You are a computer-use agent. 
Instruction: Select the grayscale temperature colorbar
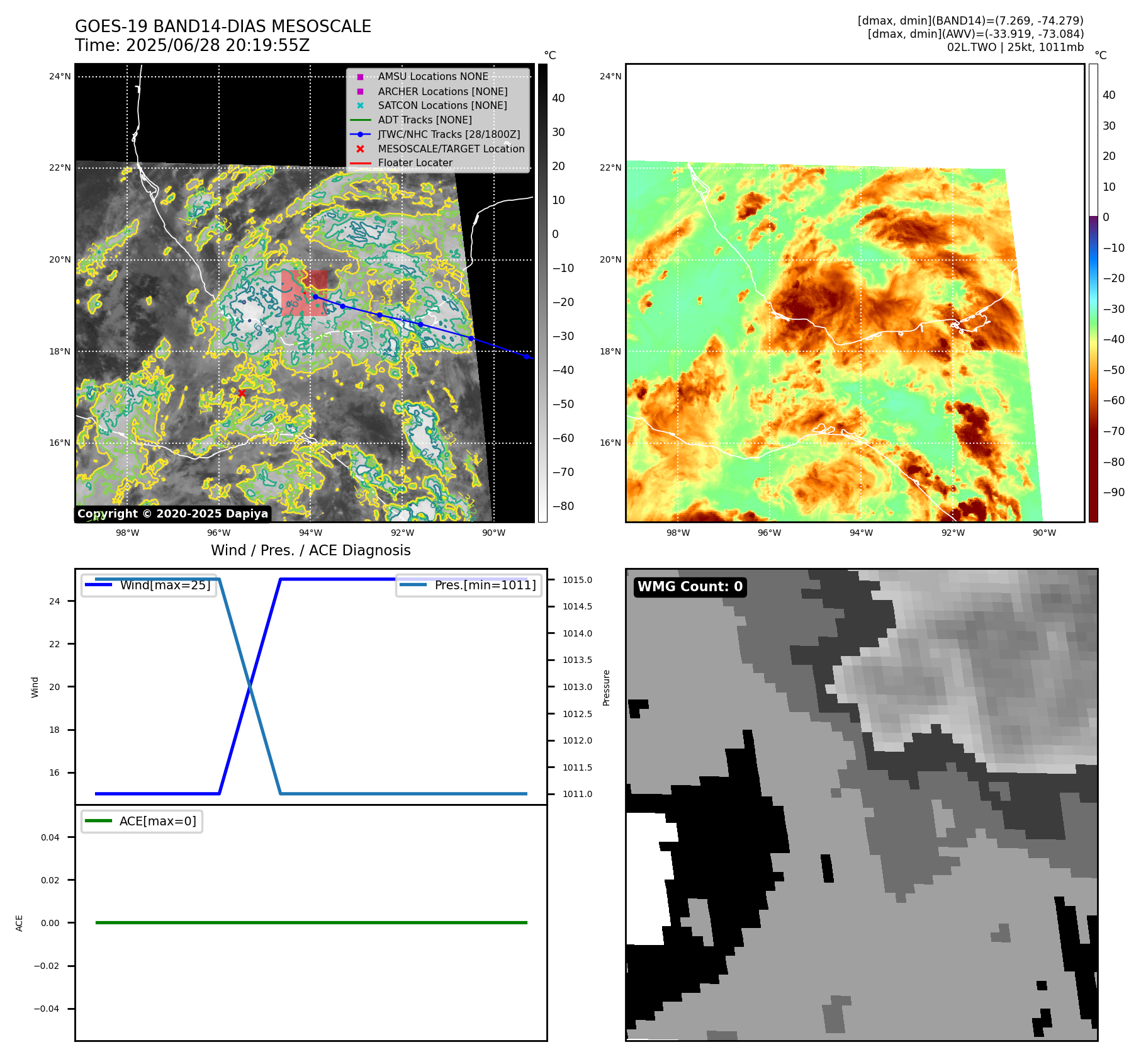[542, 293]
